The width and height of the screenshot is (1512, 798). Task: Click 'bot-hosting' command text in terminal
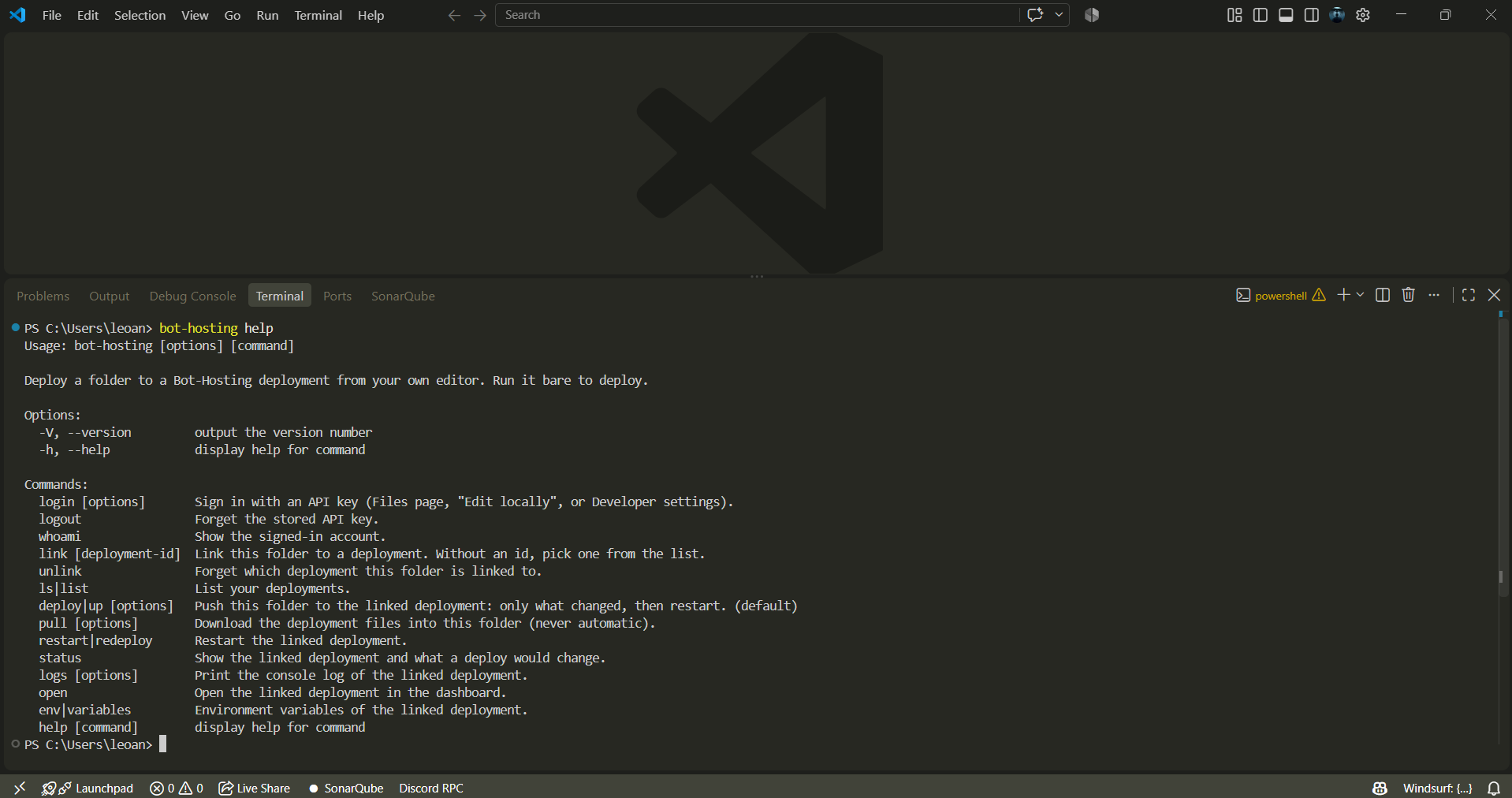(199, 328)
